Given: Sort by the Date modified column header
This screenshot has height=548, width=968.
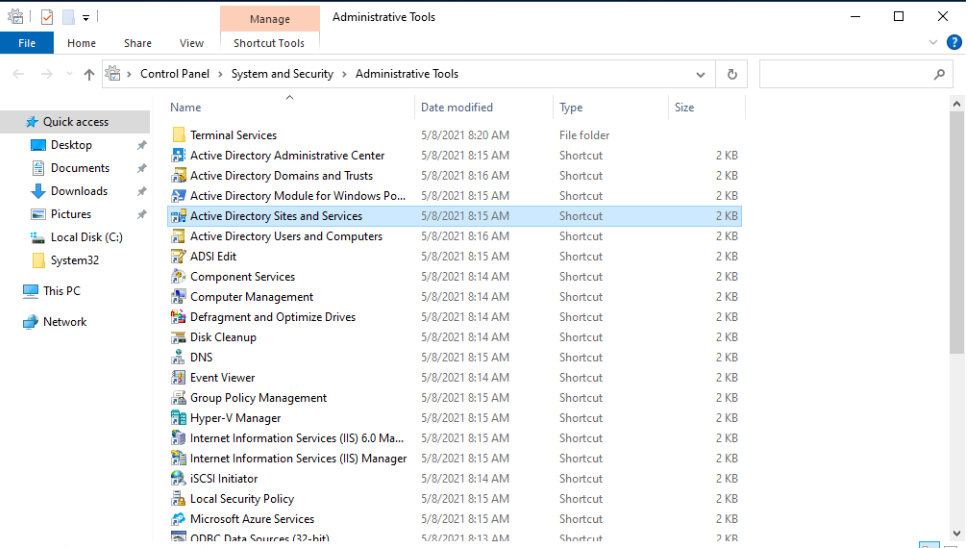Looking at the screenshot, I should [457, 107].
